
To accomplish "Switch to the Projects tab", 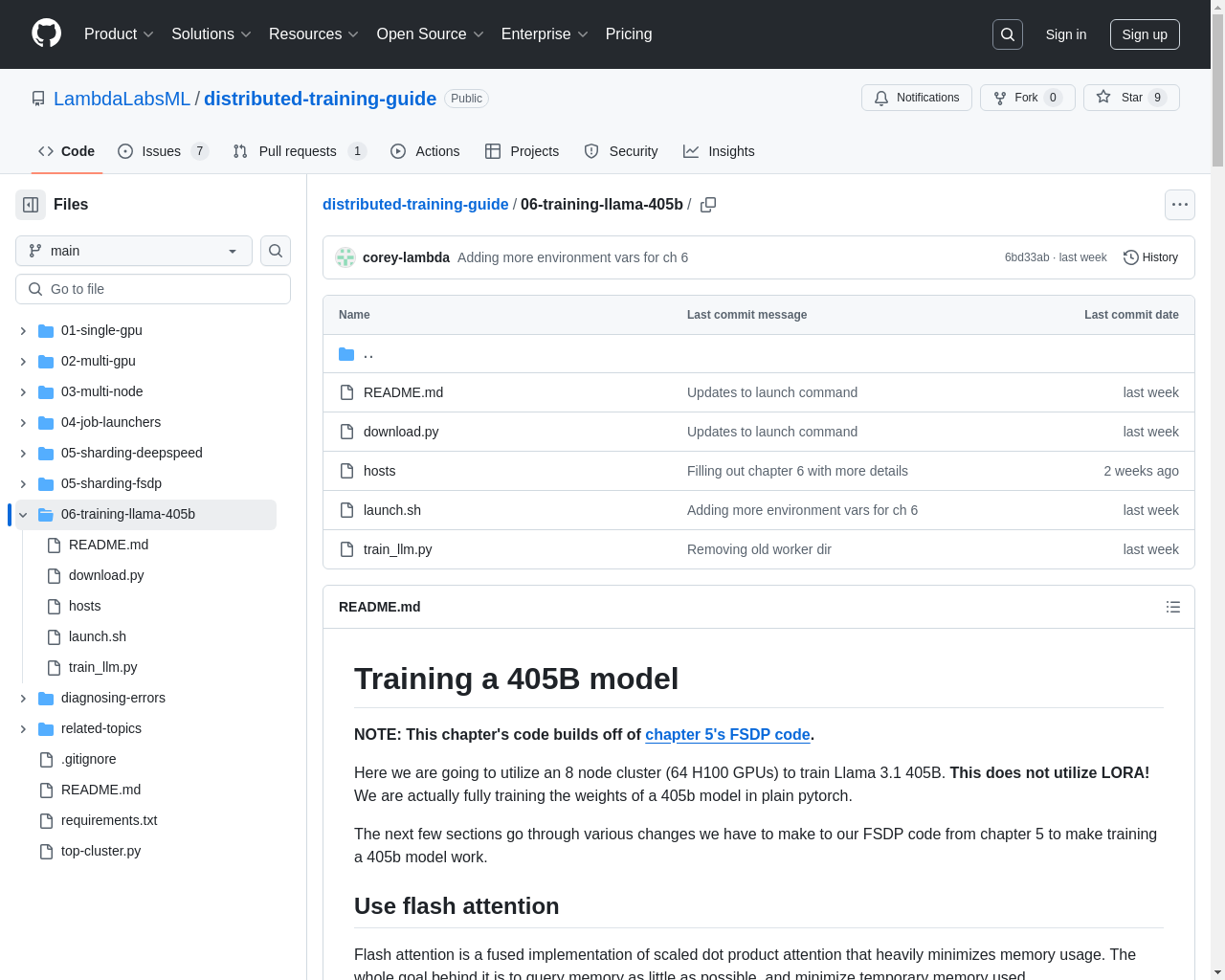I will pyautogui.click(x=522, y=151).
